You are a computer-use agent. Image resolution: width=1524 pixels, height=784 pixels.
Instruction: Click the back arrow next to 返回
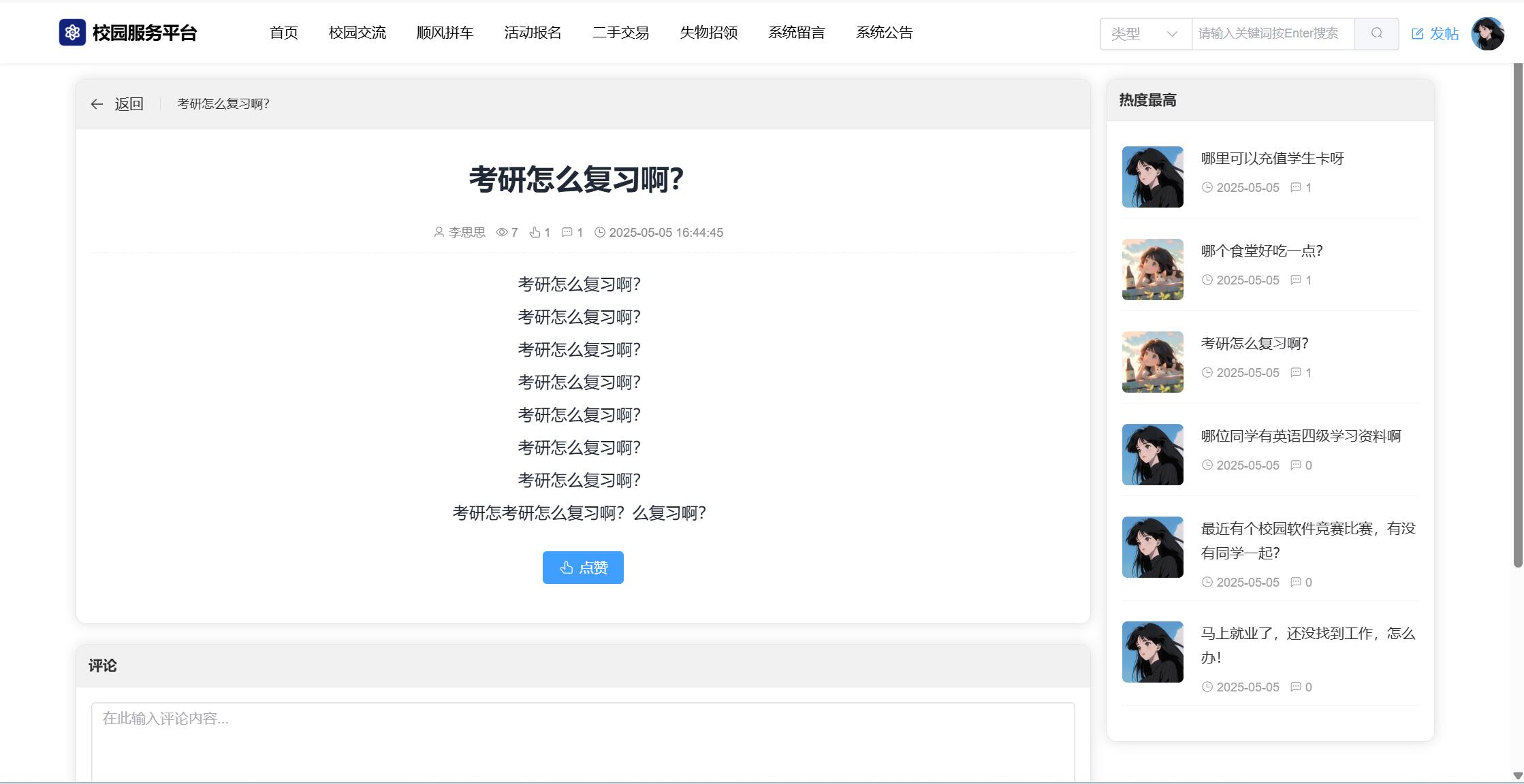click(x=97, y=104)
